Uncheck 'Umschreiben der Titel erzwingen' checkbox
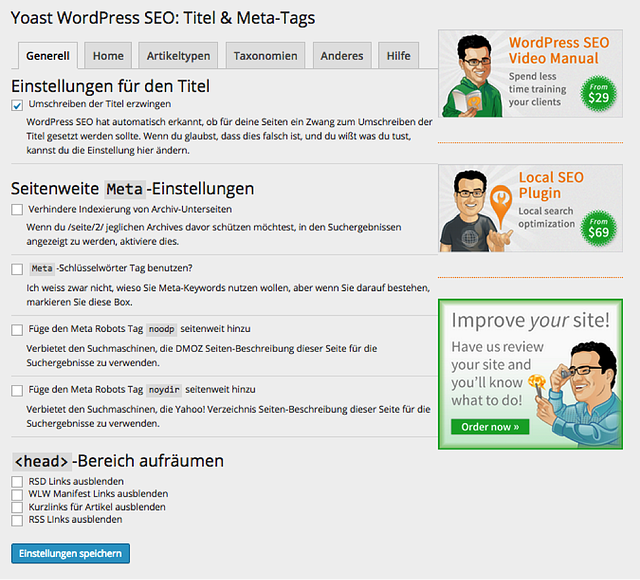This screenshot has height=580, width=640. pyautogui.click(x=17, y=105)
